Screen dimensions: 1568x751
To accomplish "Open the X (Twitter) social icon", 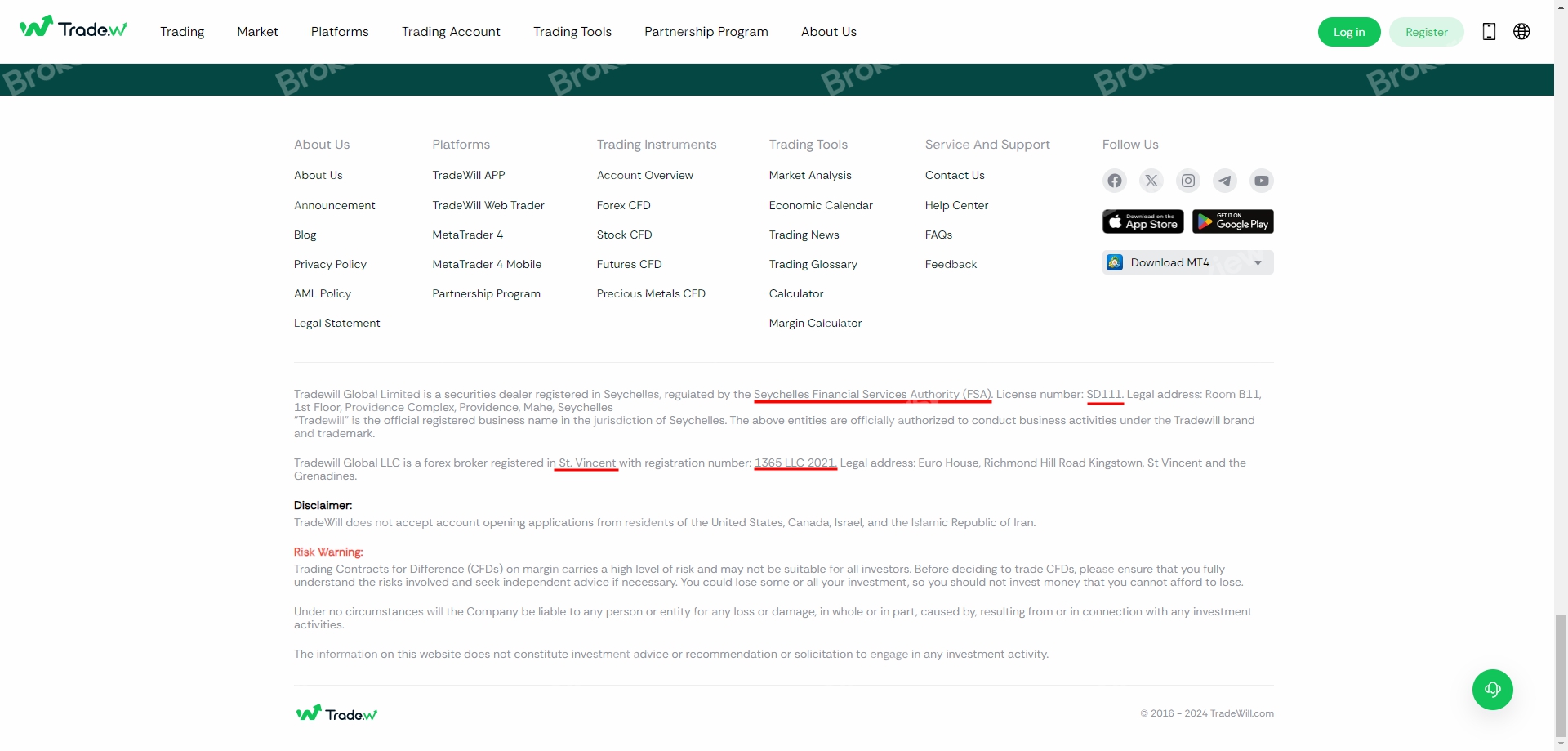I will tap(1151, 181).
